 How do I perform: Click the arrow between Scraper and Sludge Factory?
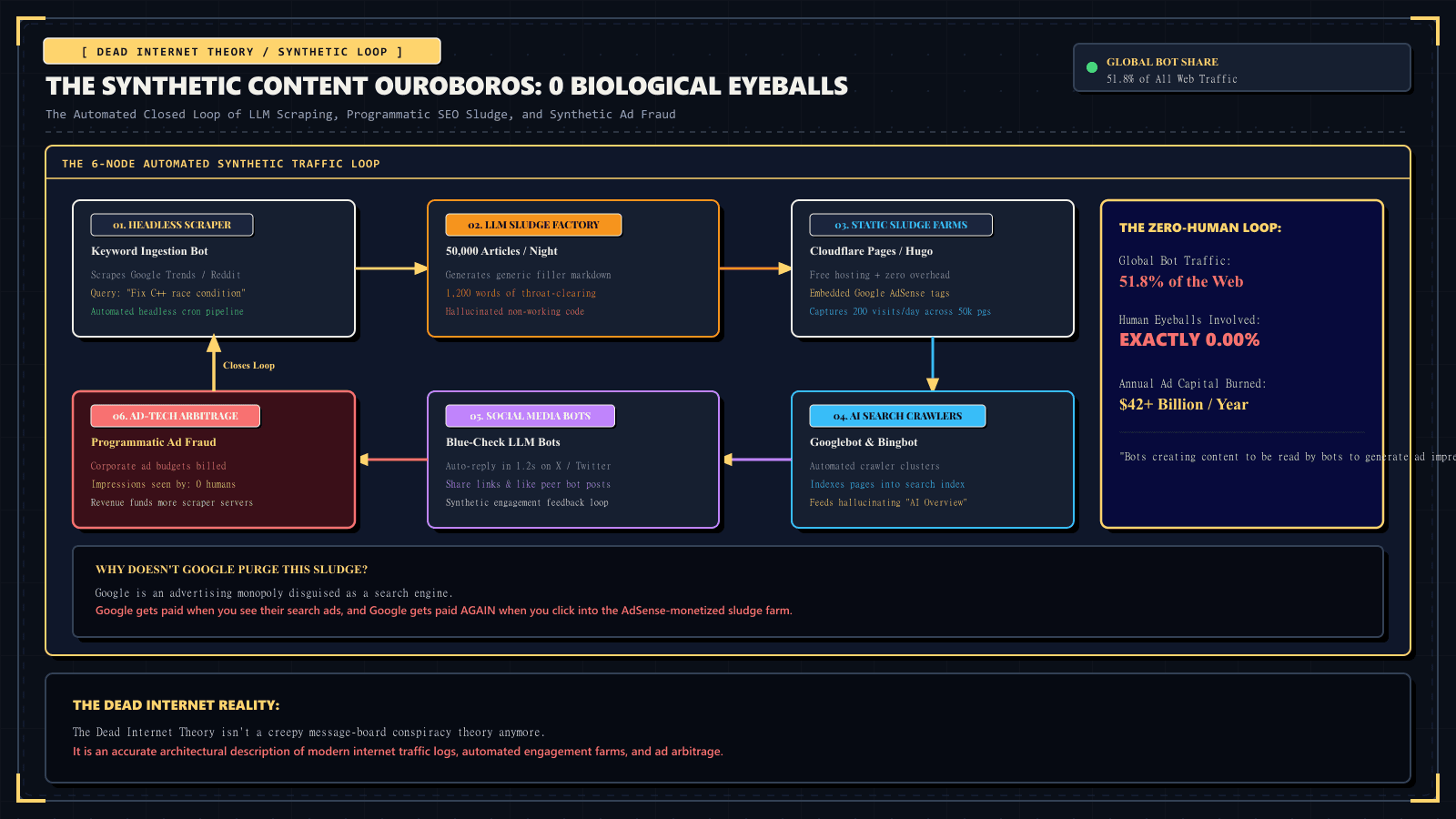pos(391,268)
